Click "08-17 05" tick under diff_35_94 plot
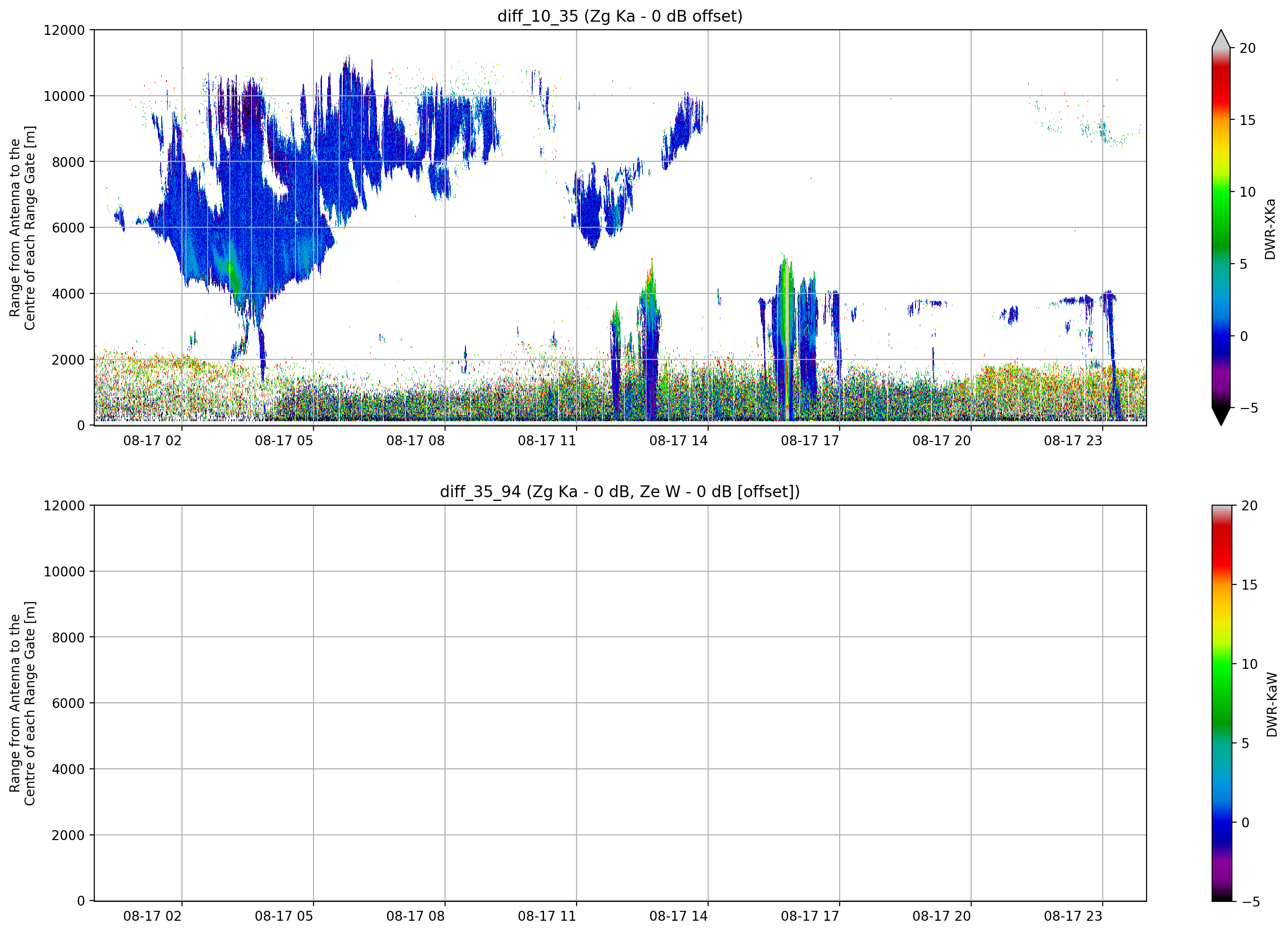Viewport: 1288px width, 933px height. pos(284,916)
